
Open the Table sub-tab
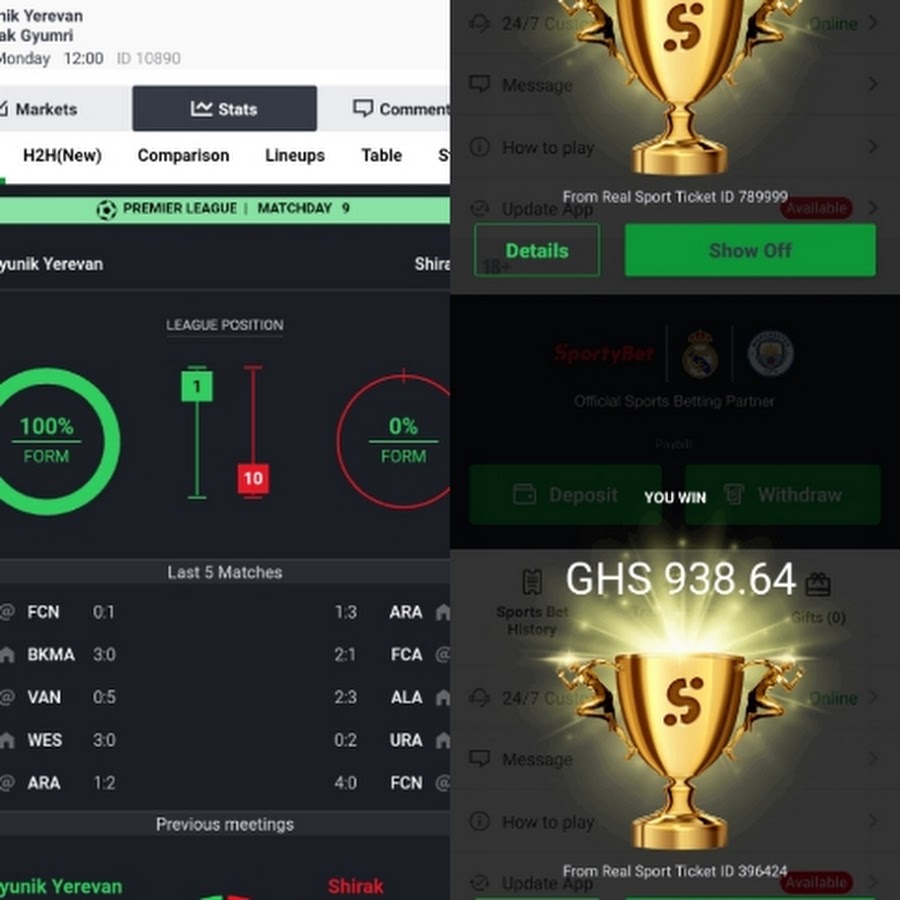point(381,156)
